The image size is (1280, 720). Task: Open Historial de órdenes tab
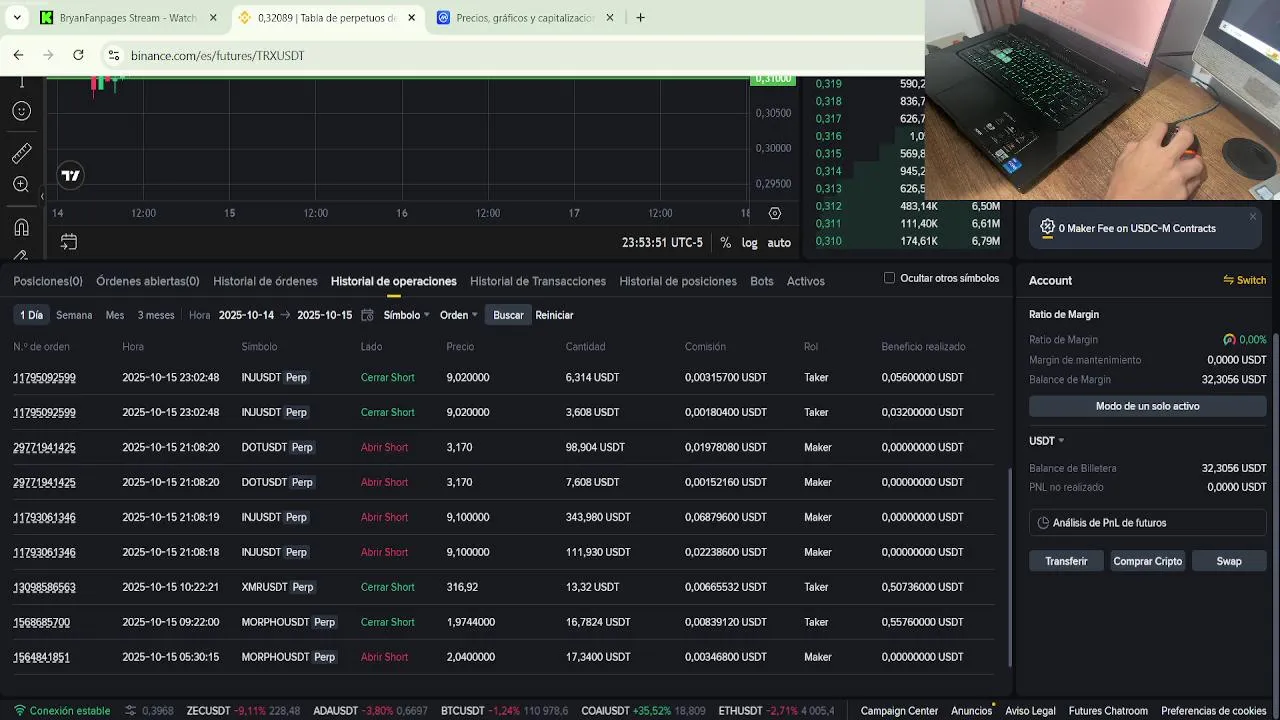265,281
